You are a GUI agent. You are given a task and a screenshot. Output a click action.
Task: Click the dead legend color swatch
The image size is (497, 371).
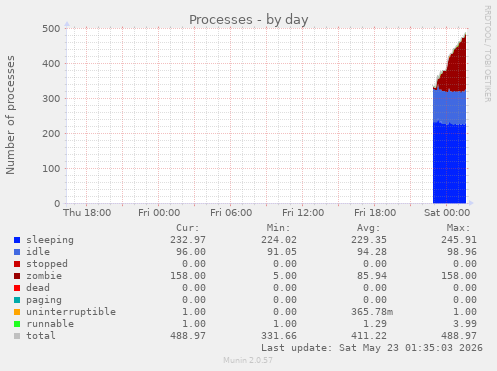(17, 288)
